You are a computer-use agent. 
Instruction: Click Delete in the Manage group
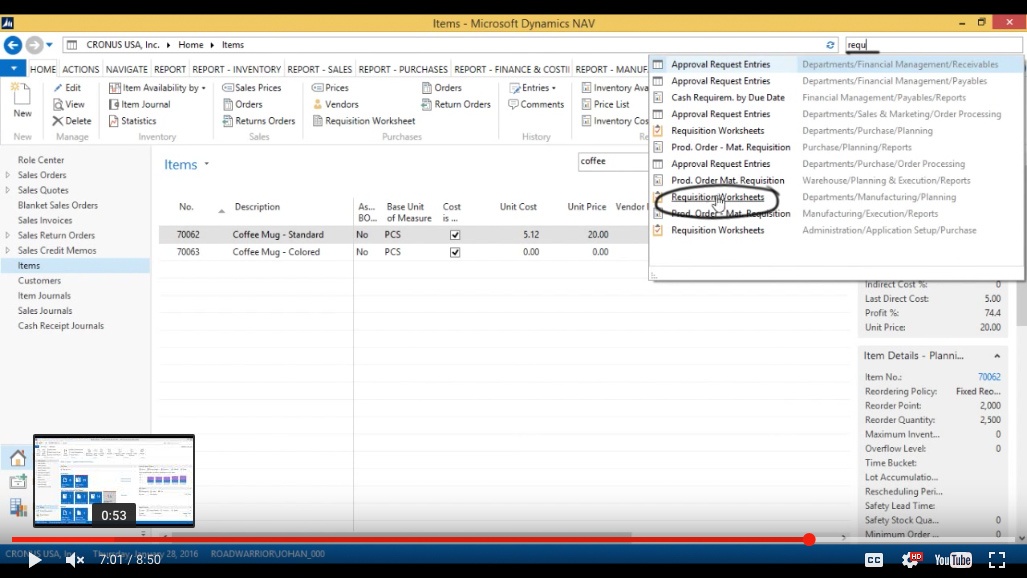(72, 121)
